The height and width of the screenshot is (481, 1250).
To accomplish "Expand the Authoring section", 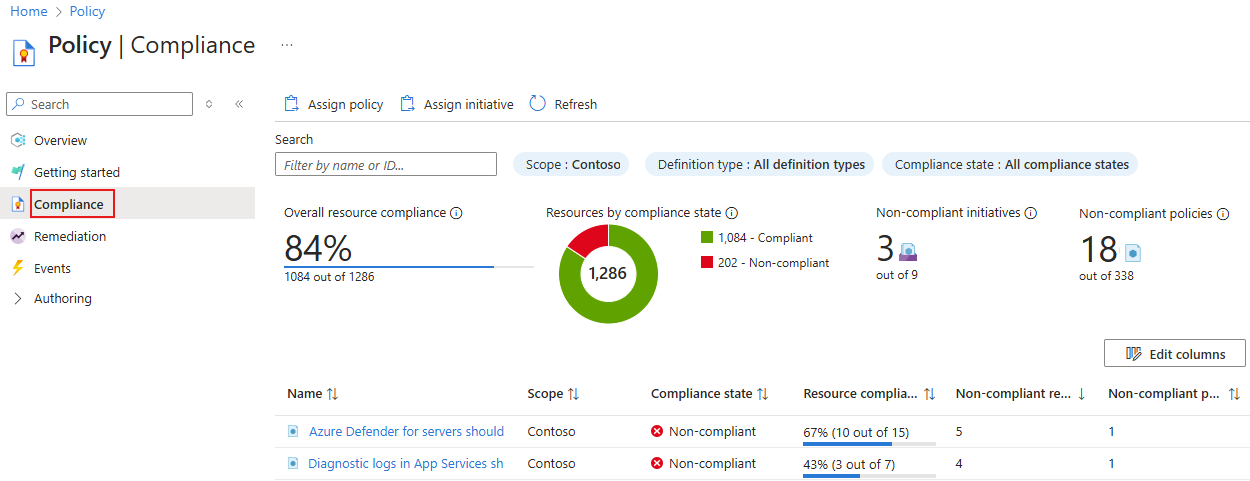I will coord(18,299).
